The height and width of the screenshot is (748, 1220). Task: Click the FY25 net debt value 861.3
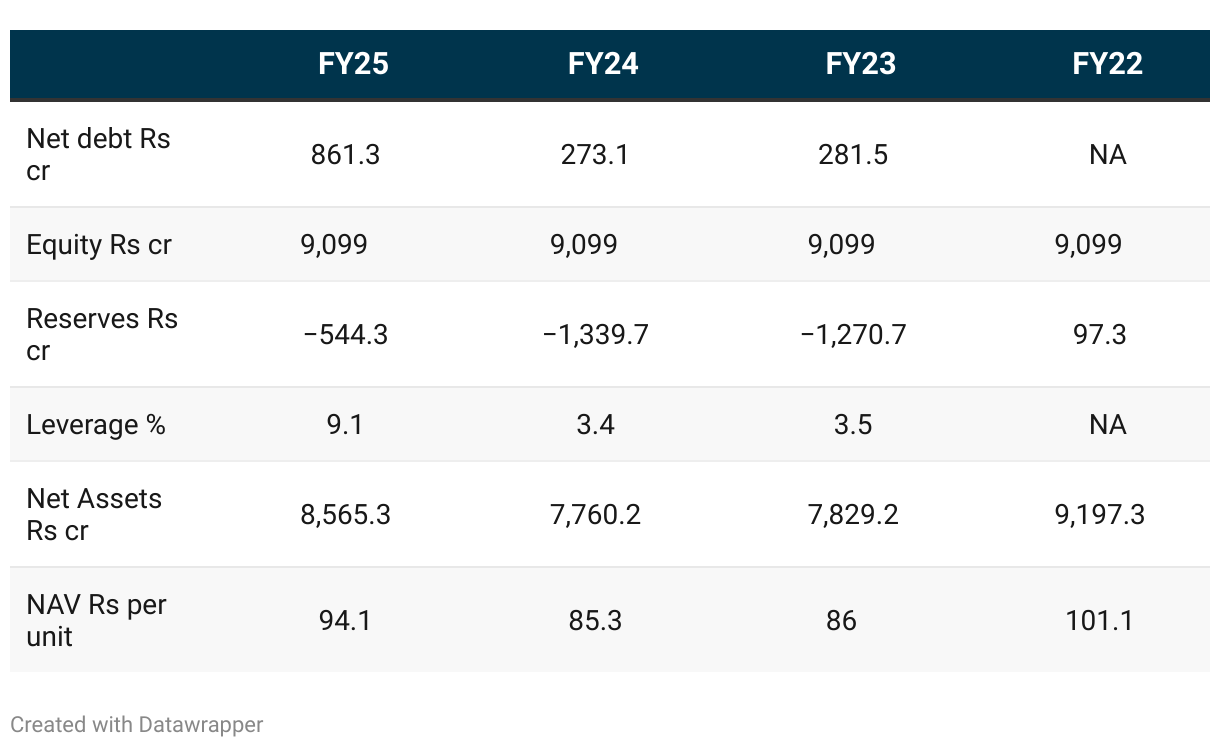tap(346, 155)
